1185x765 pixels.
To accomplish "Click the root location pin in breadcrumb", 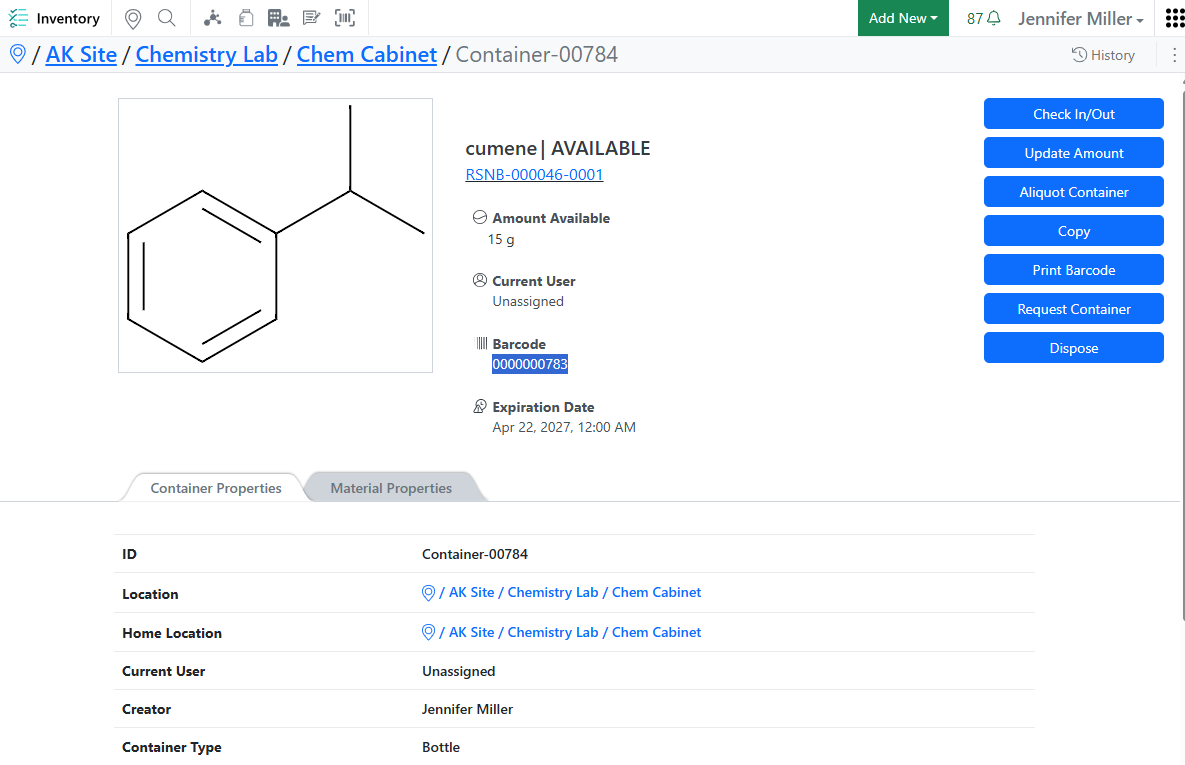I will 17,54.
